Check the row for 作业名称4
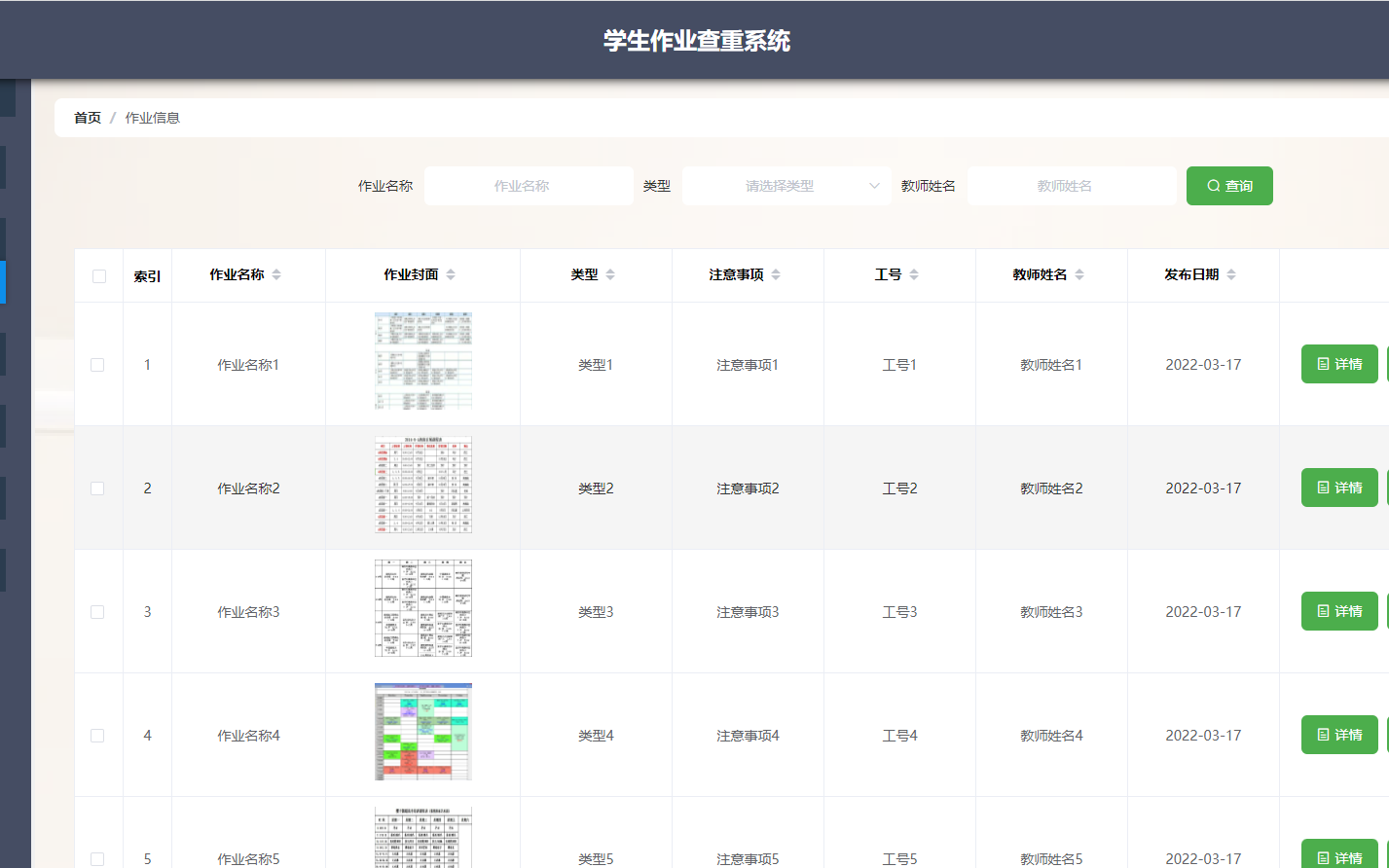Image resolution: width=1389 pixels, height=868 pixels. (x=97, y=736)
